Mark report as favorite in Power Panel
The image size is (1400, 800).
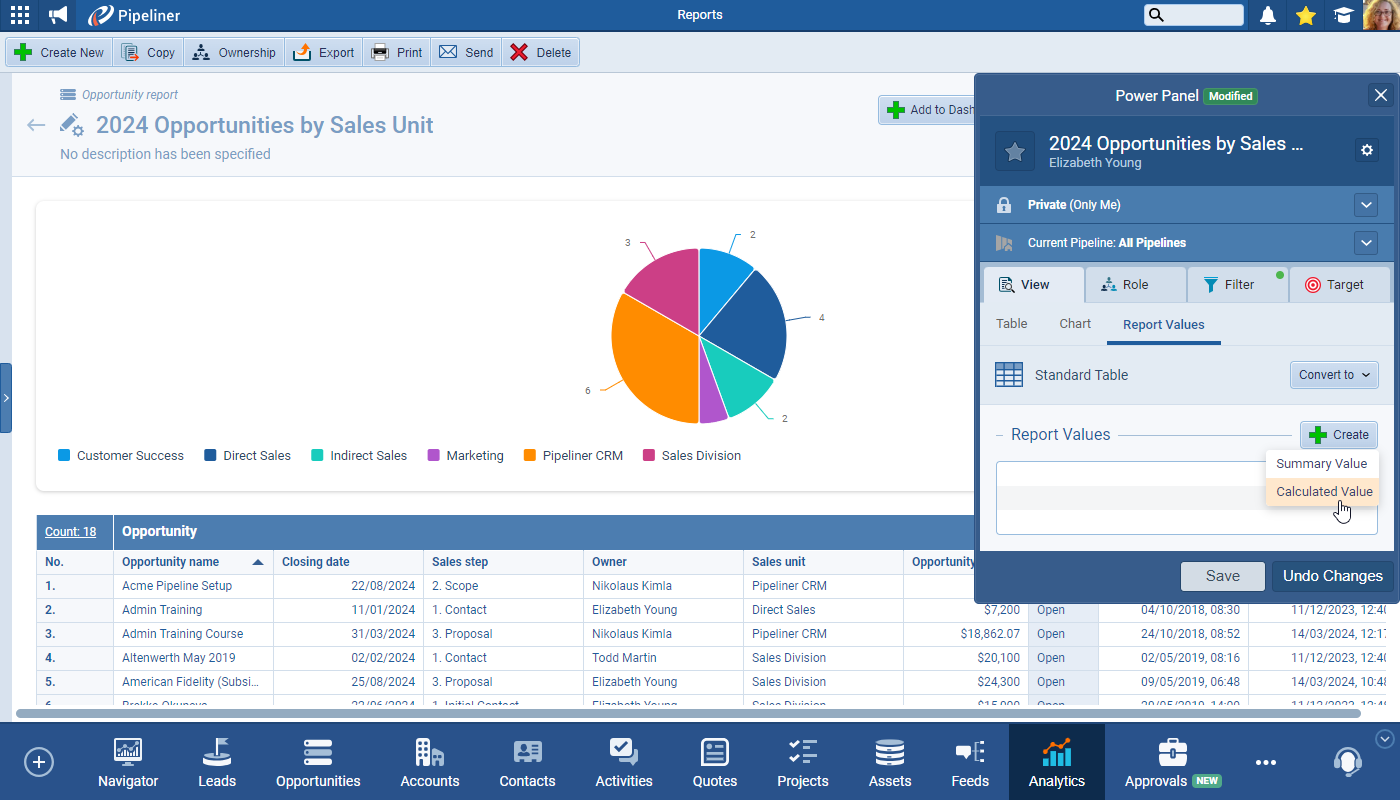(1014, 151)
